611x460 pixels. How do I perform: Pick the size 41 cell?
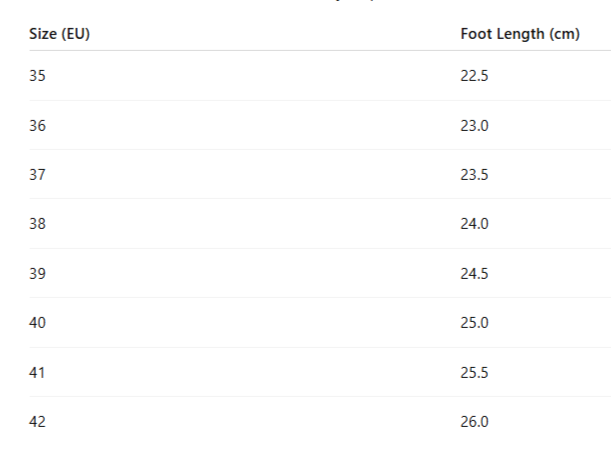(x=38, y=372)
